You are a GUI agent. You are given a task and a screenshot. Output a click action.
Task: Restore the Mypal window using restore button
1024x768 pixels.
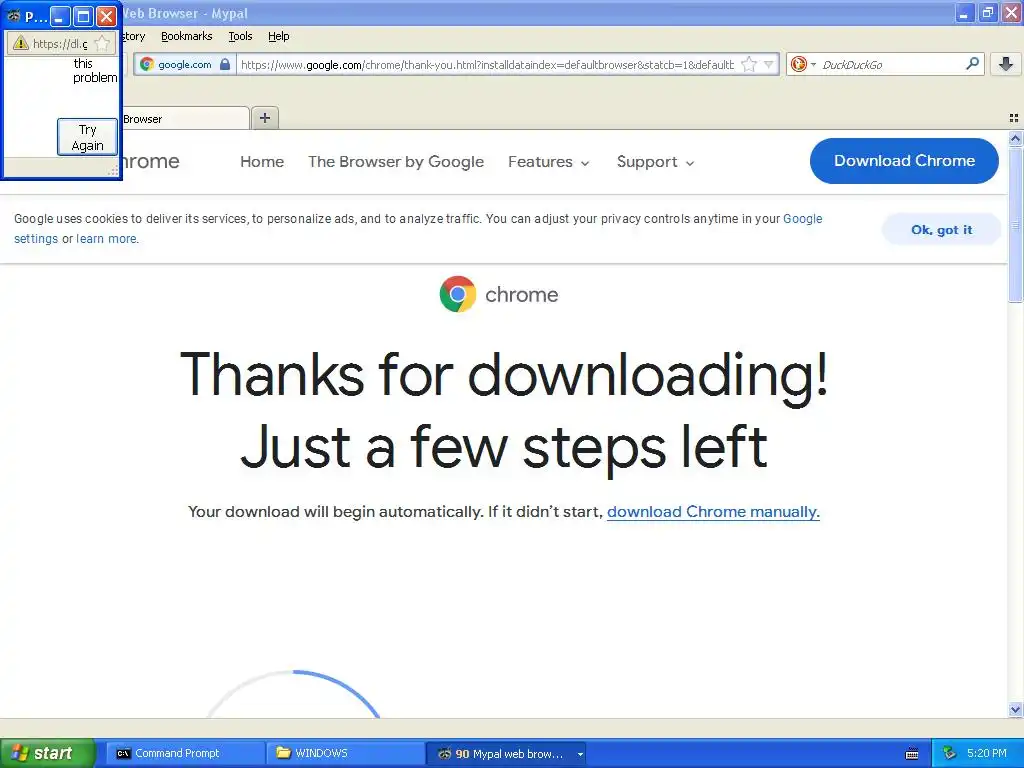[x=988, y=13]
